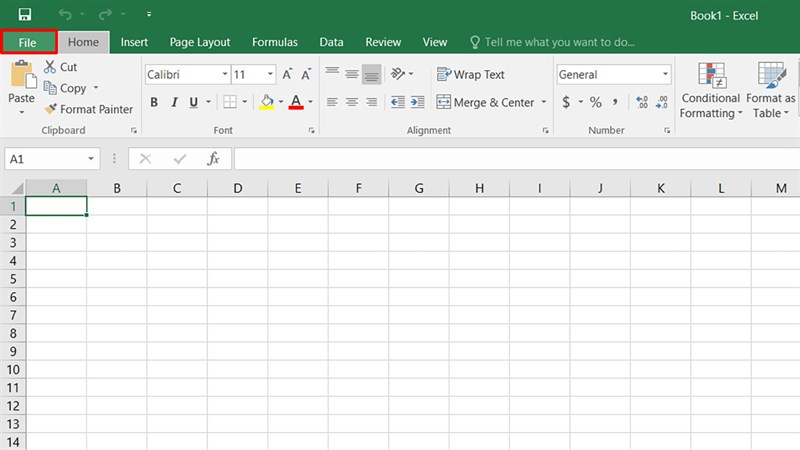Open the File tab

(28, 42)
